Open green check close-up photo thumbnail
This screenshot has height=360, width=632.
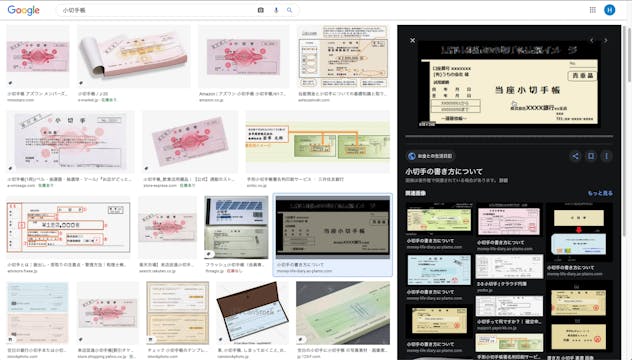[x=343, y=313]
